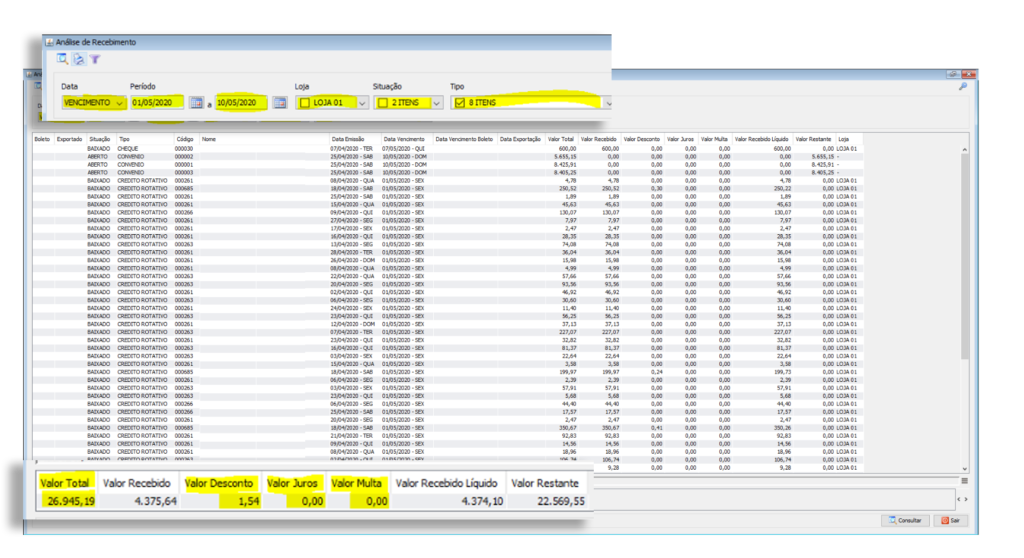Click the Valor Total summary value 26.945,19
The image size is (1024, 558).
point(71,501)
